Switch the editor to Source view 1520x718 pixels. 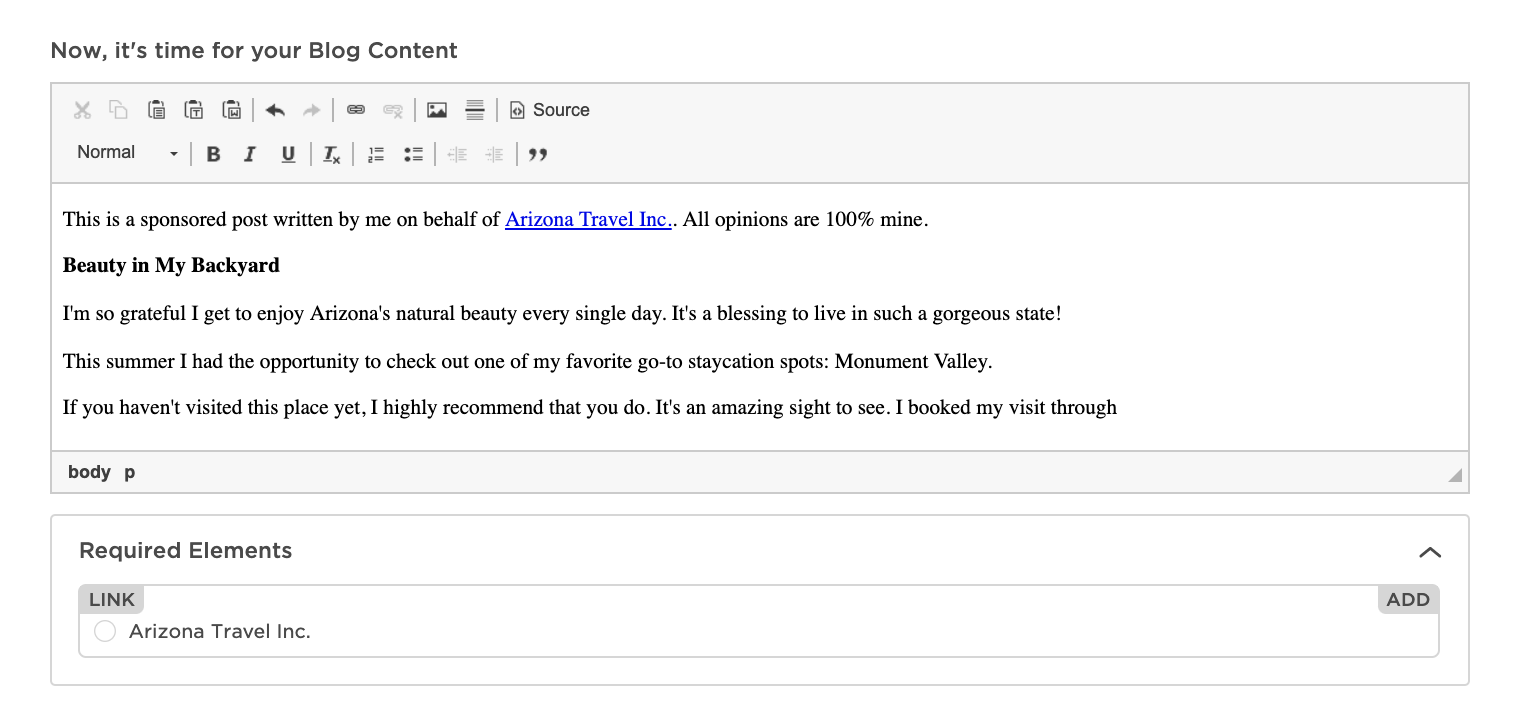550,110
